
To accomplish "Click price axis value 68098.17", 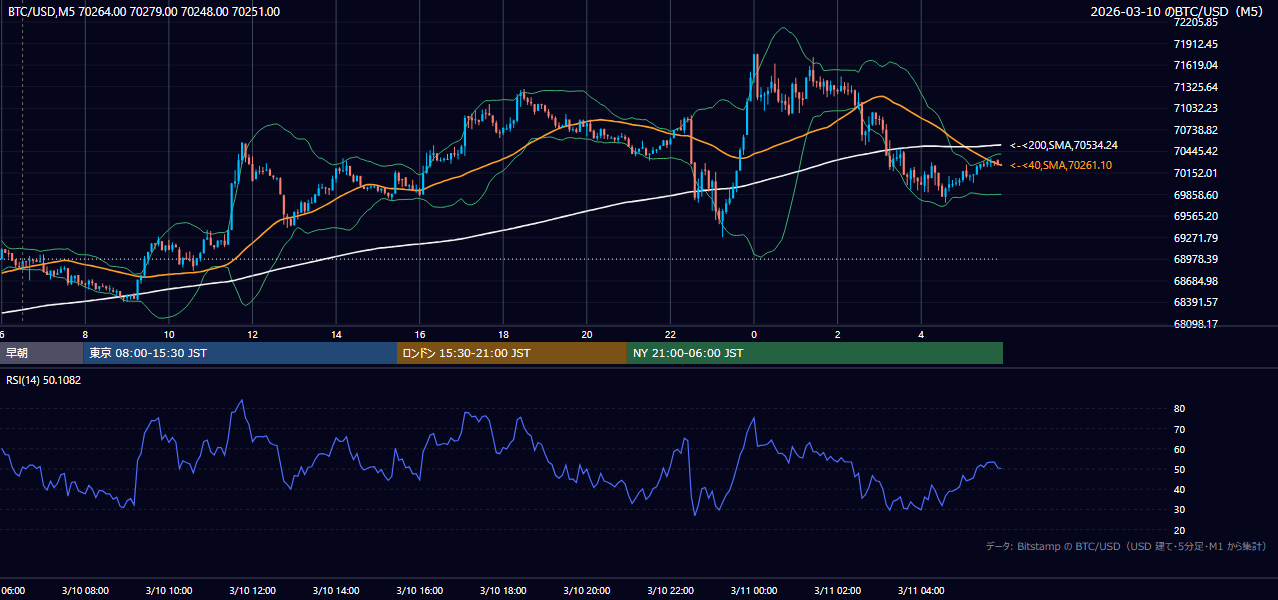I will [x=1196, y=324].
